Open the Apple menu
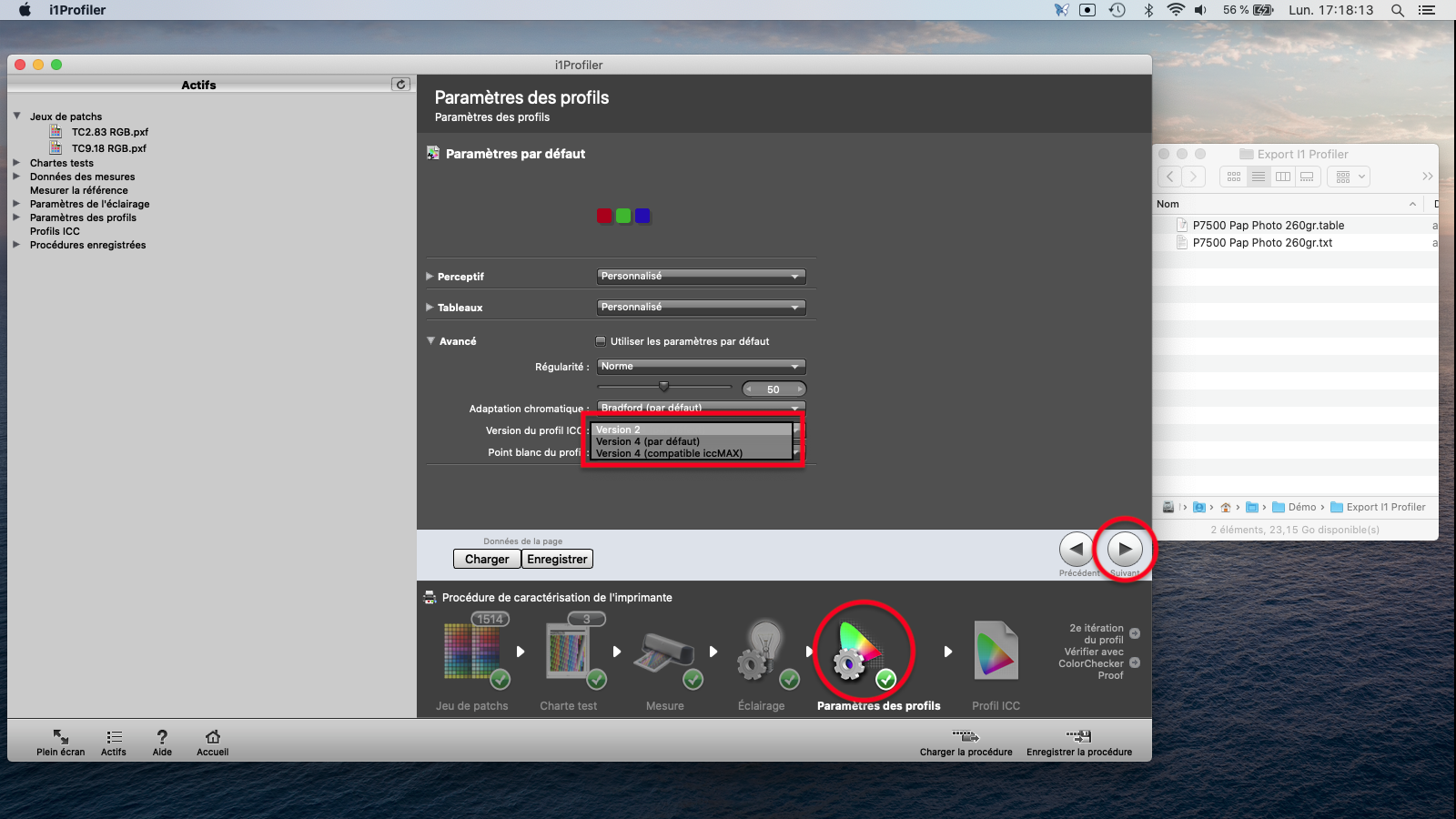 click(x=25, y=10)
